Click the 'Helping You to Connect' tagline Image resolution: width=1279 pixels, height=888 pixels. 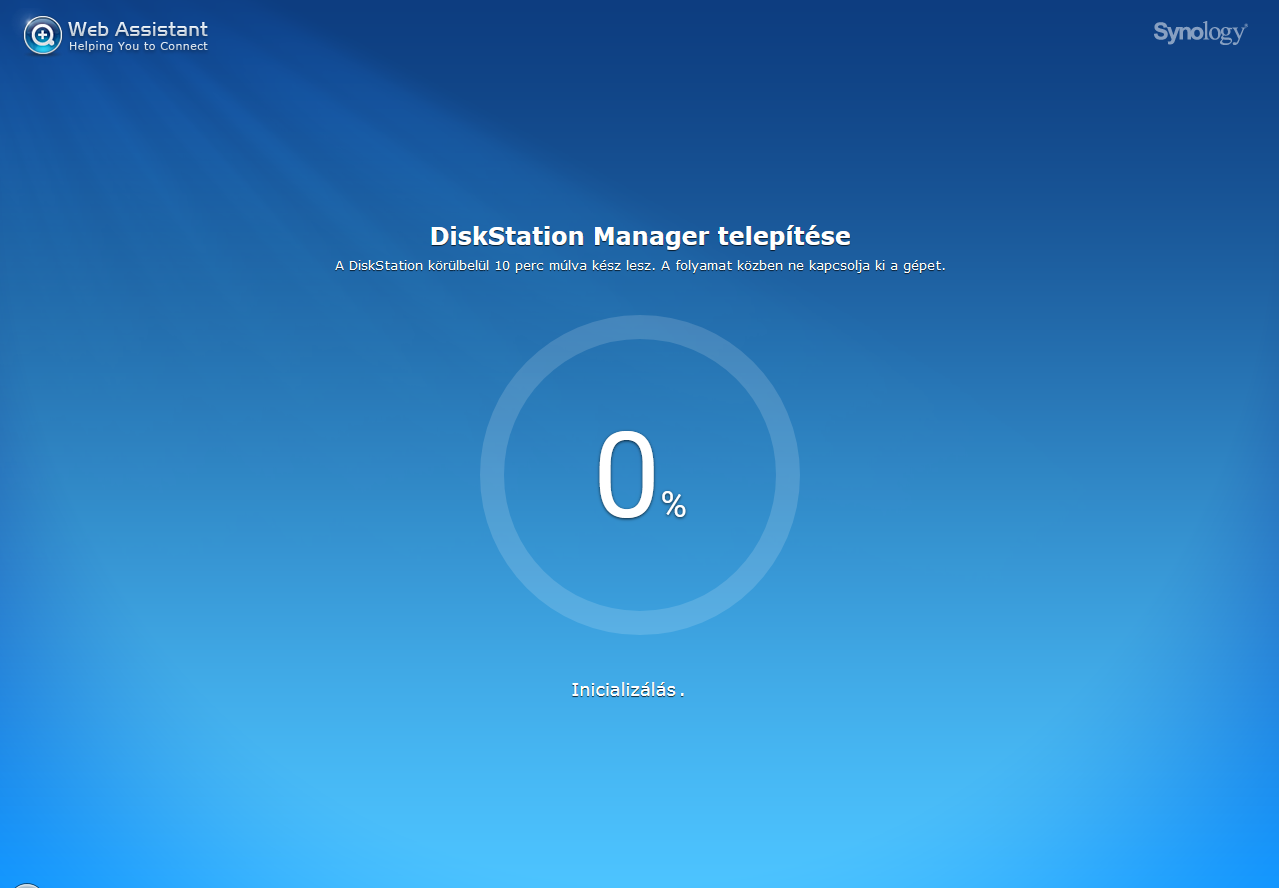click(x=138, y=47)
